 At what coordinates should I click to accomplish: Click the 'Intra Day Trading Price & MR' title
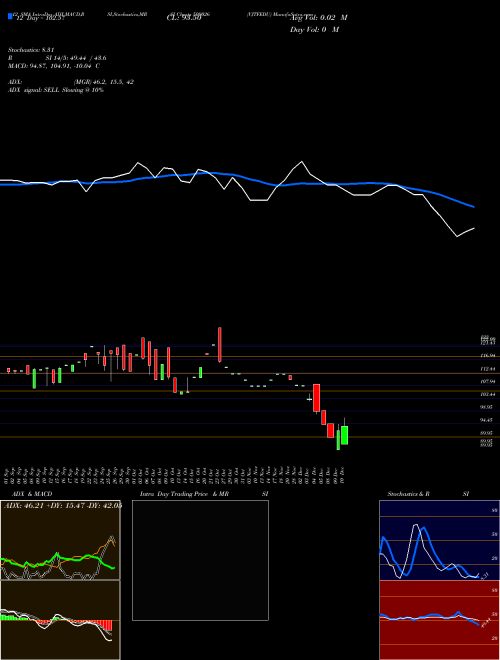coord(184,494)
